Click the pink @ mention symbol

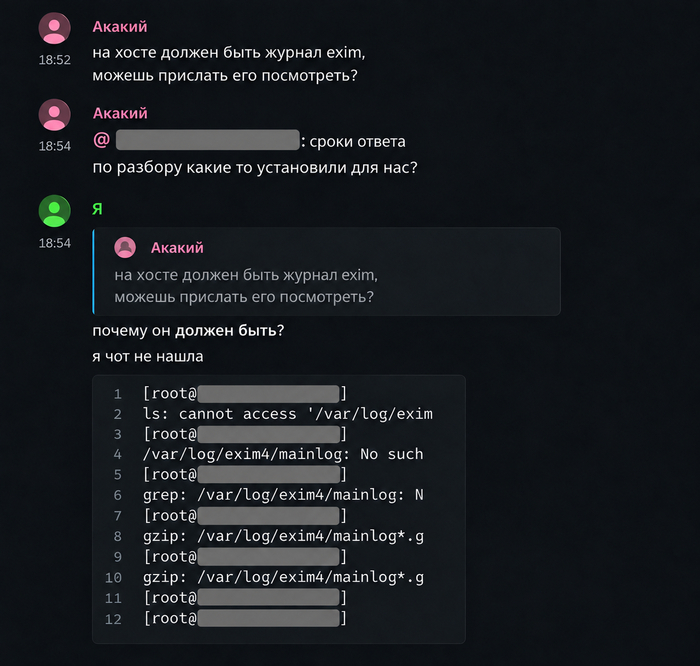[x=102, y=140]
